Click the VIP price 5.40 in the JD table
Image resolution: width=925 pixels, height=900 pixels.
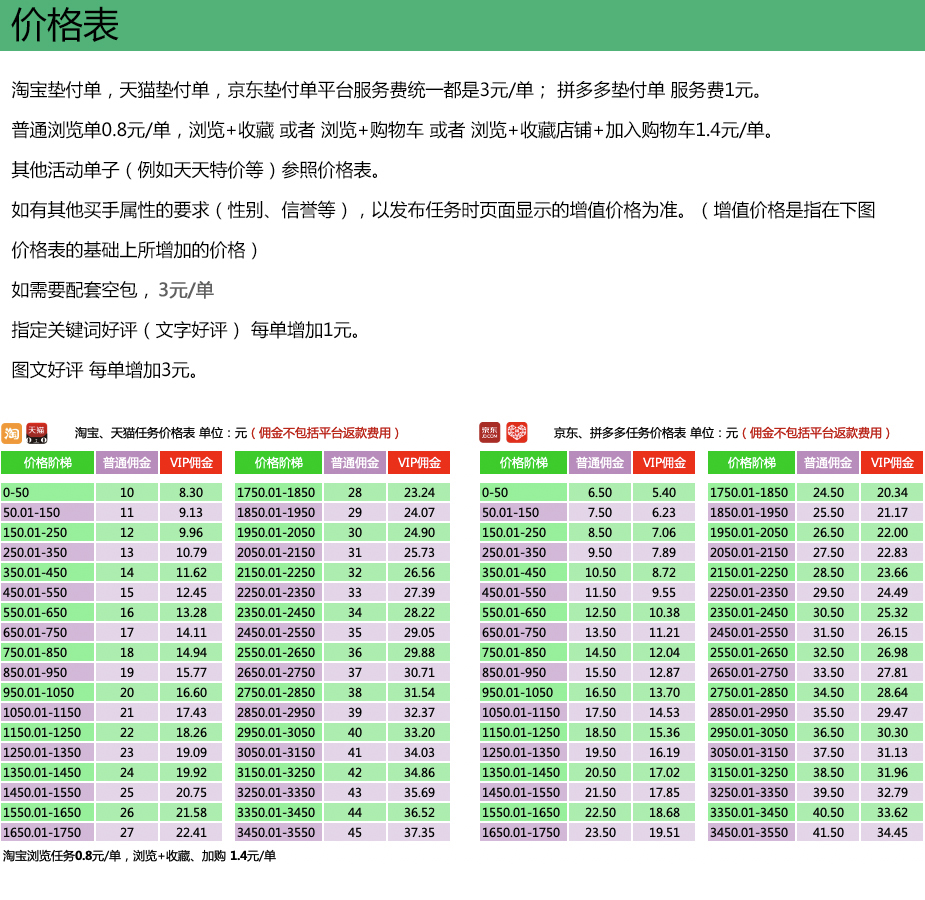664,492
